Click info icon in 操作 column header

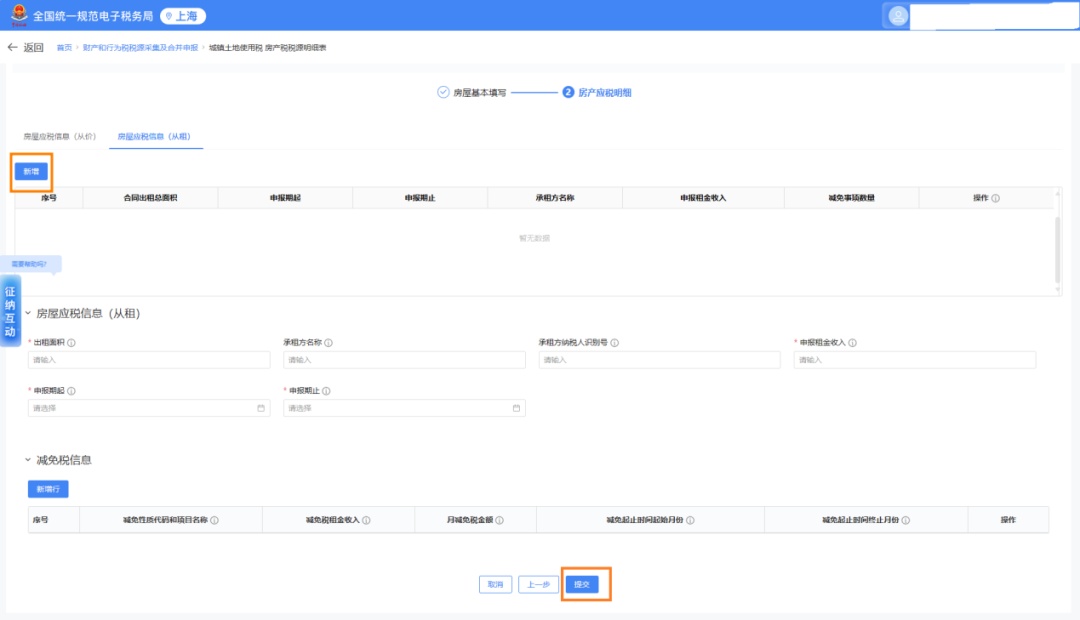click(996, 198)
